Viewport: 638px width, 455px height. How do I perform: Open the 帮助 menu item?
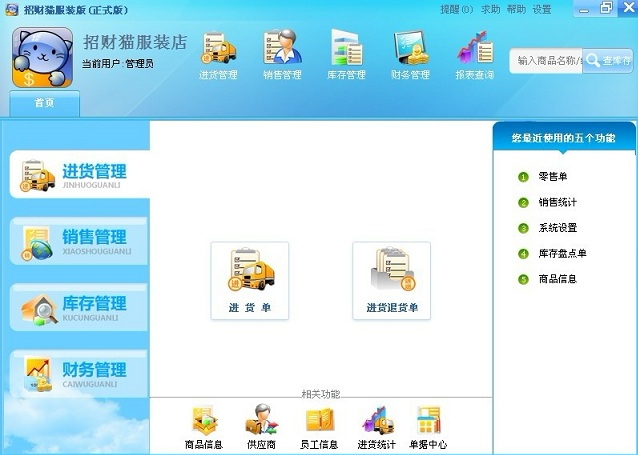tap(516, 9)
